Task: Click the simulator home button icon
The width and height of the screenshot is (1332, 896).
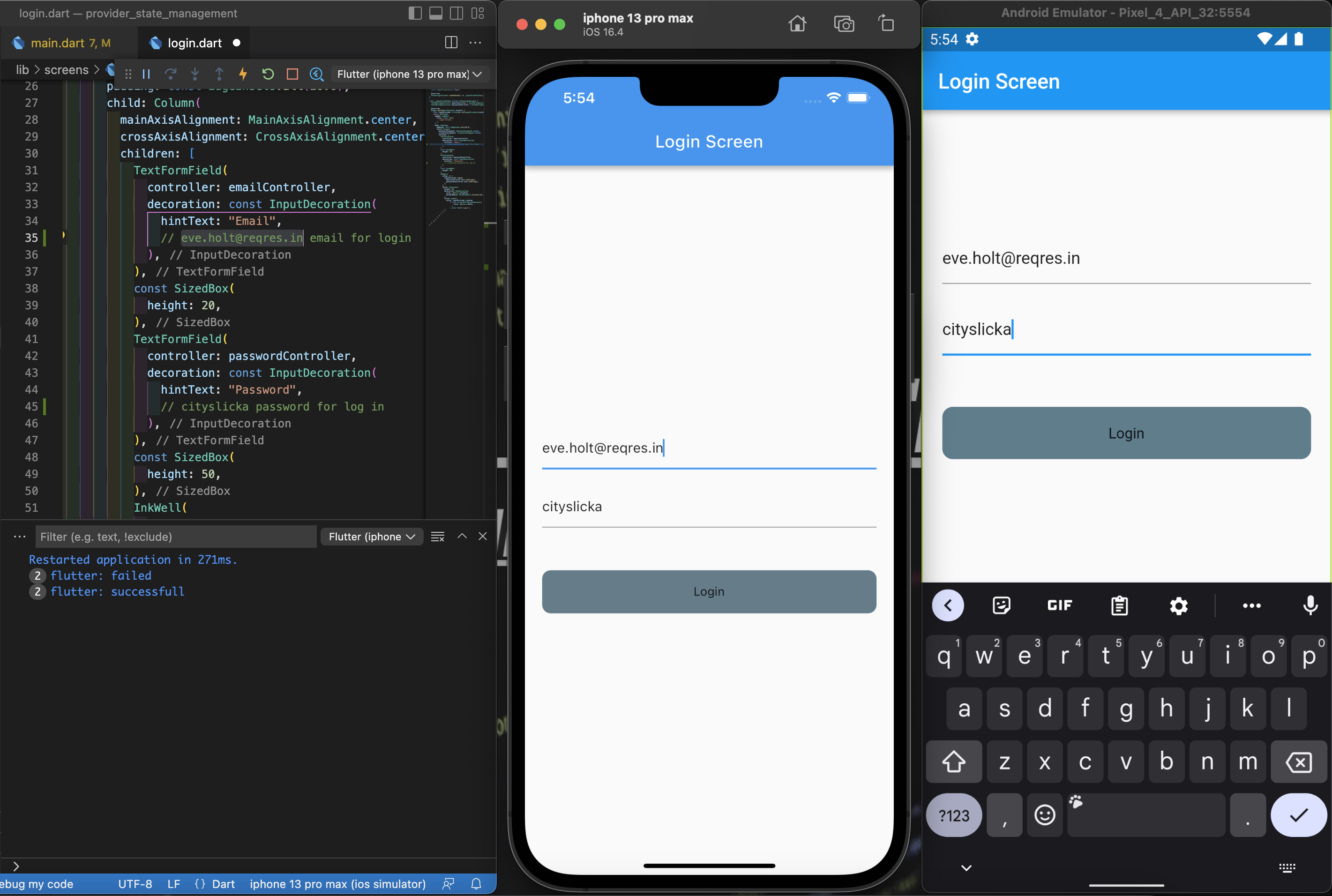Action: [797, 24]
